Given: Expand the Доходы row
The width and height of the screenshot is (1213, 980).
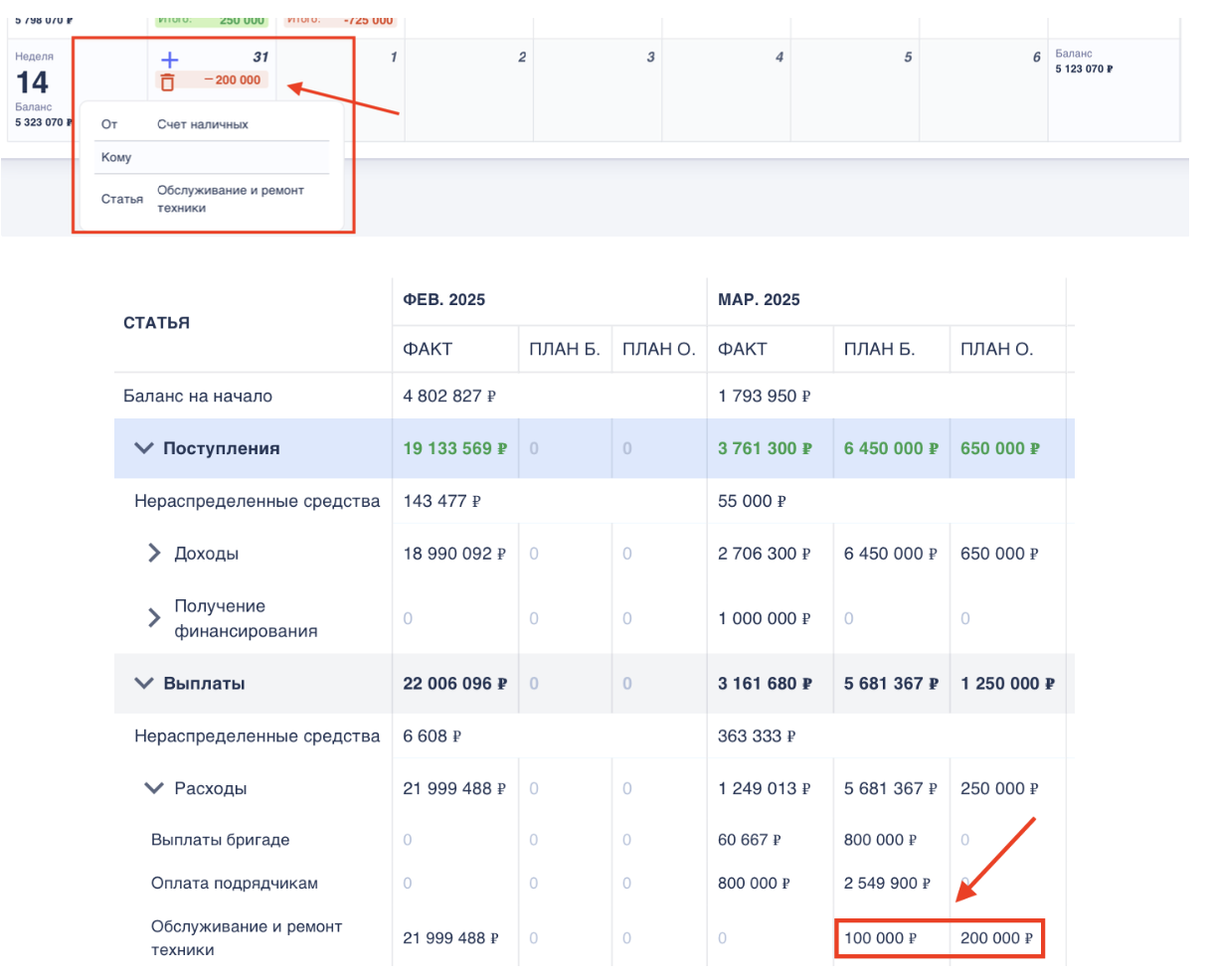Looking at the screenshot, I should tap(154, 553).
